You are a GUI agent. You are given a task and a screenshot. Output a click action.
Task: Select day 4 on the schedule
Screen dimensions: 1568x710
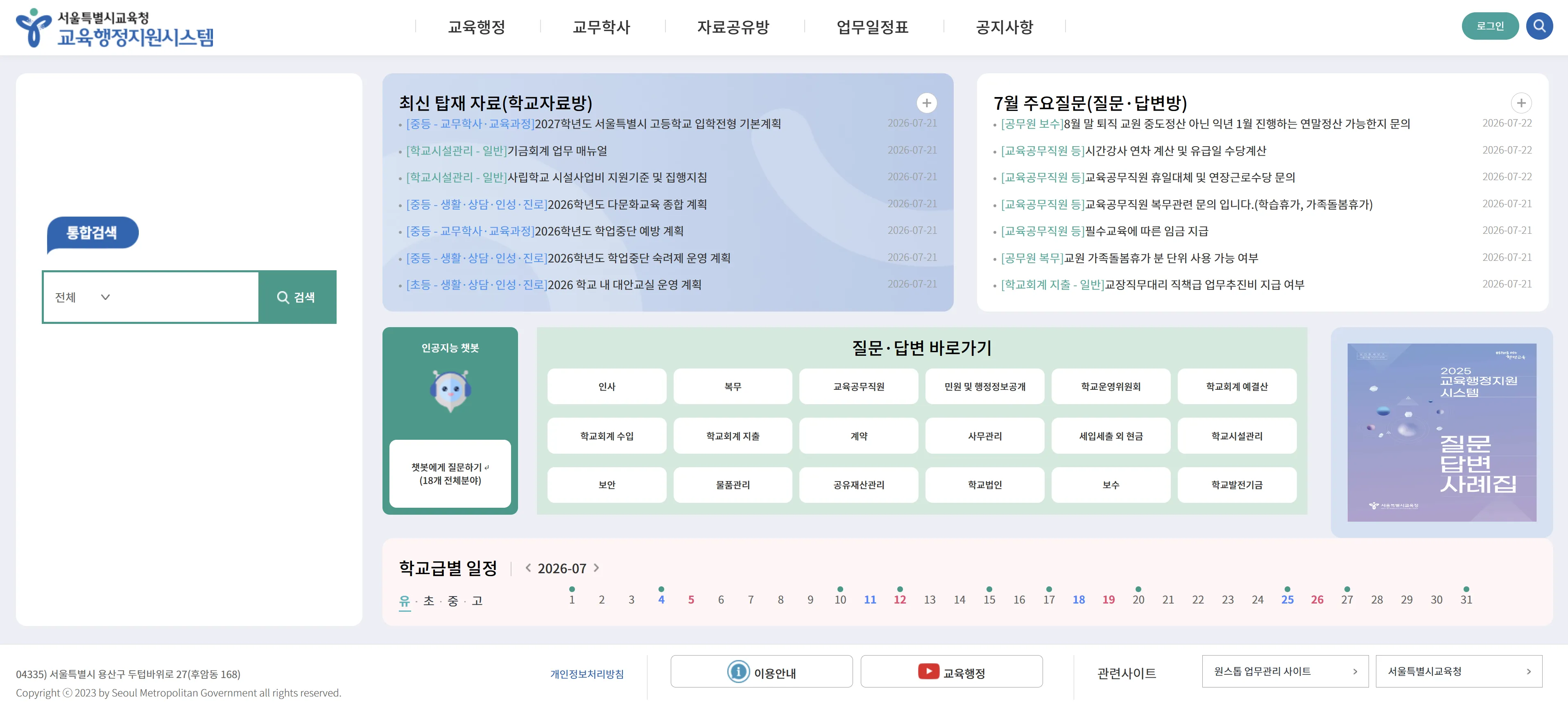[x=661, y=599]
